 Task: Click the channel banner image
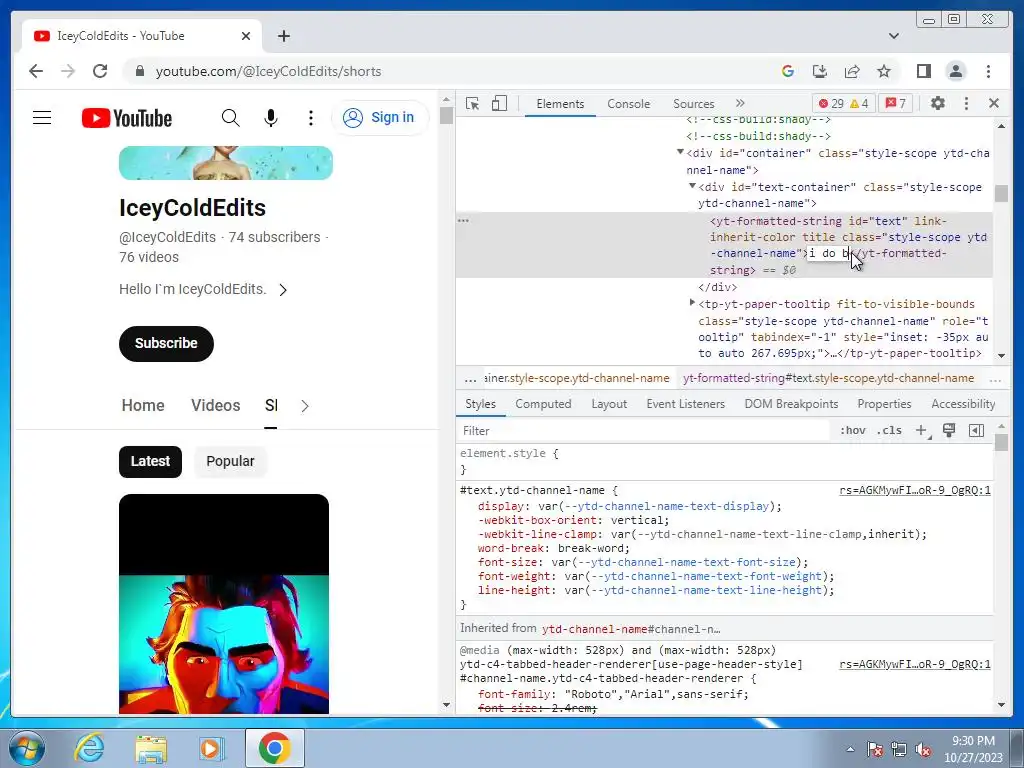coord(225,163)
